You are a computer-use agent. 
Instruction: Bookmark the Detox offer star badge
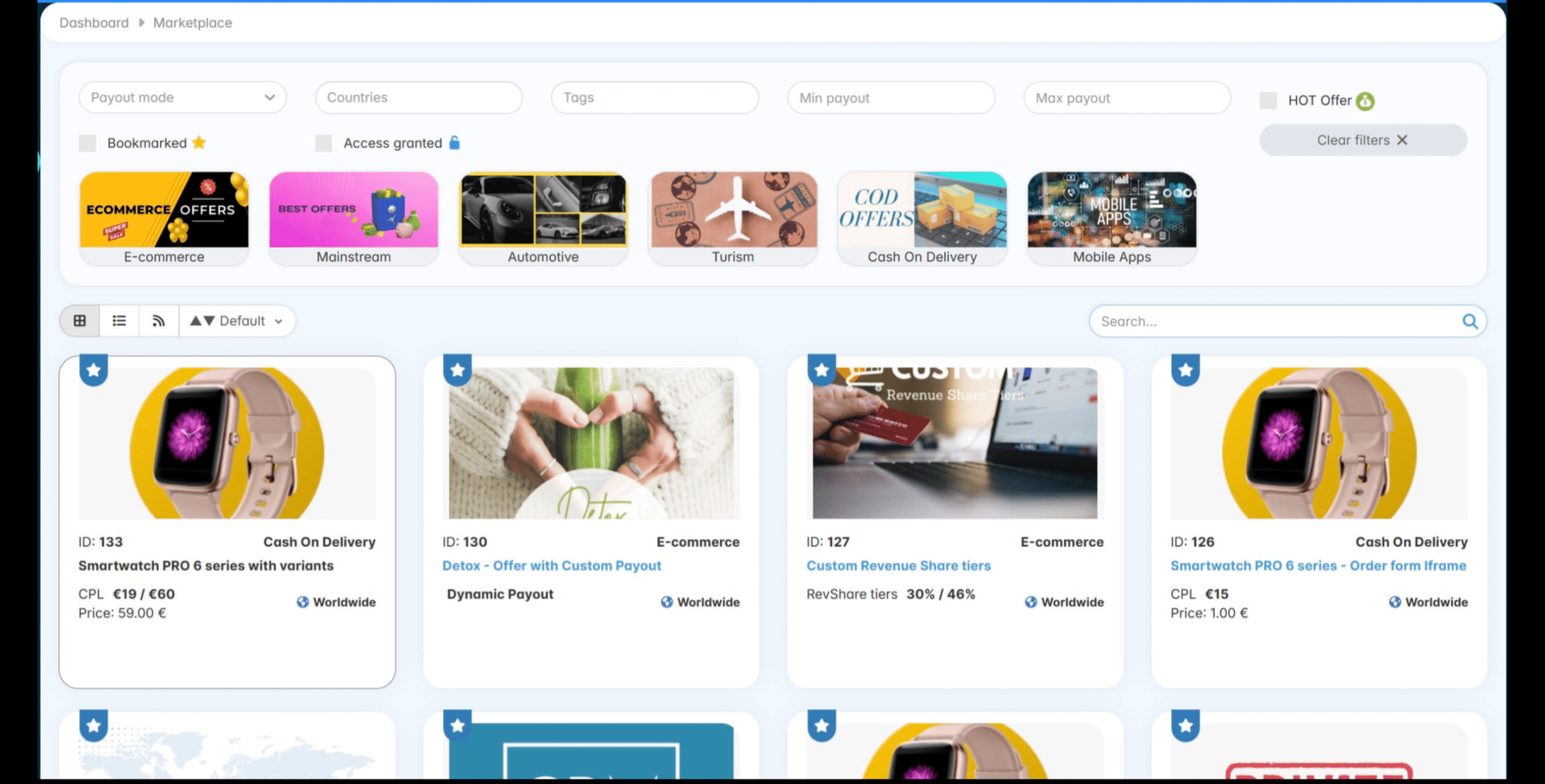458,370
